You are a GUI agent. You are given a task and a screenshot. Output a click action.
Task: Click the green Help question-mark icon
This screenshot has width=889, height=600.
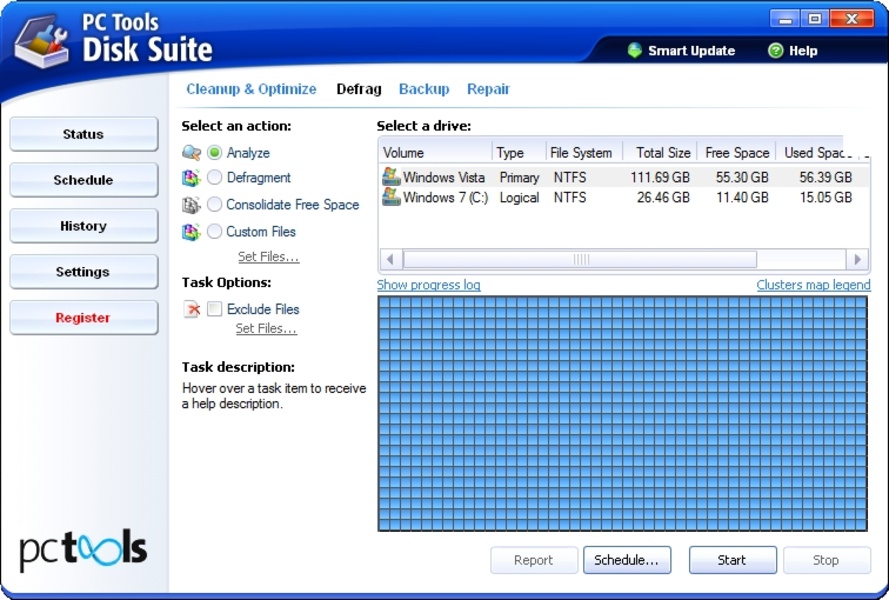coord(775,51)
